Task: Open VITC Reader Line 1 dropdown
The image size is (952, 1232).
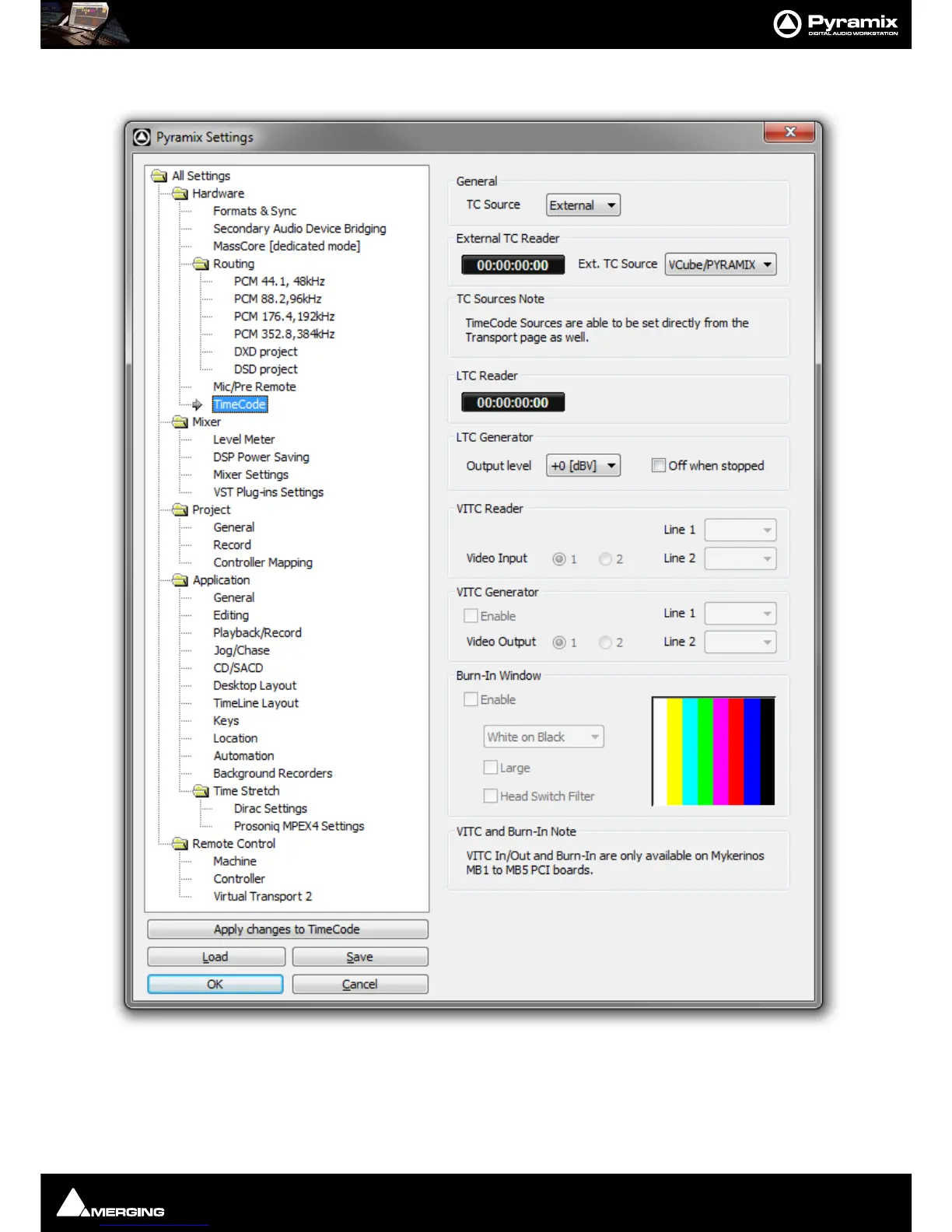Action: [740, 530]
